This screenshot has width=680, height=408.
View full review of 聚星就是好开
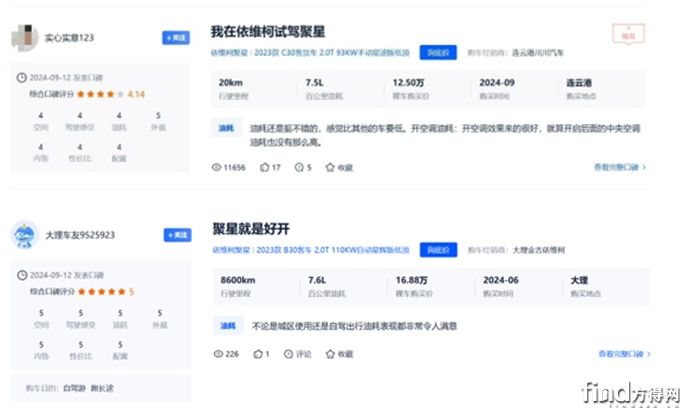click(x=624, y=354)
